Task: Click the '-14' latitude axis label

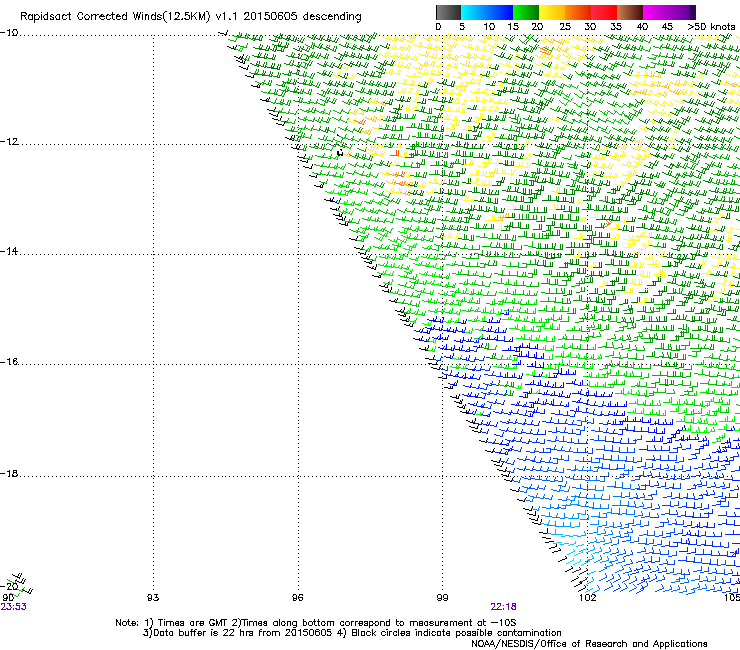Action: 9,251
